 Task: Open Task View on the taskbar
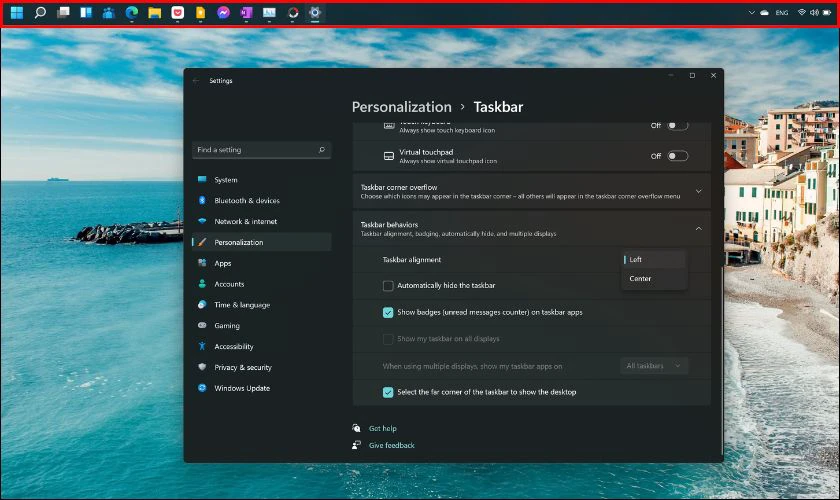pos(63,12)
